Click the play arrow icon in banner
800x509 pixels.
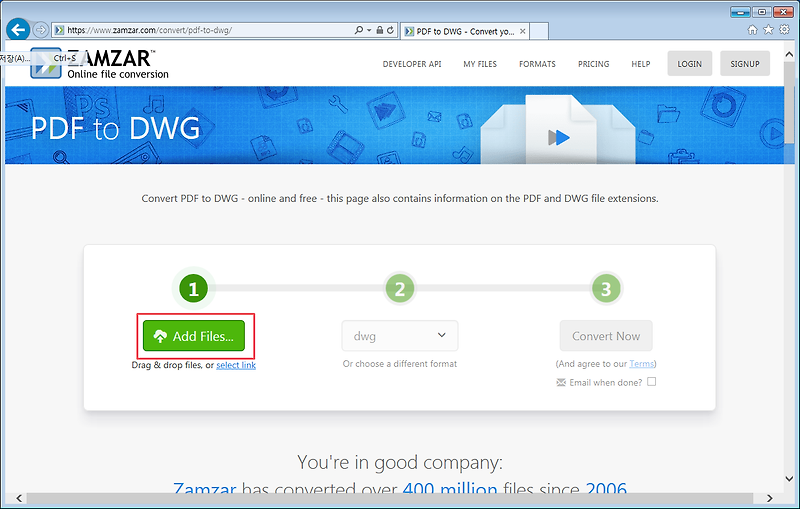[x=559, y=138]
